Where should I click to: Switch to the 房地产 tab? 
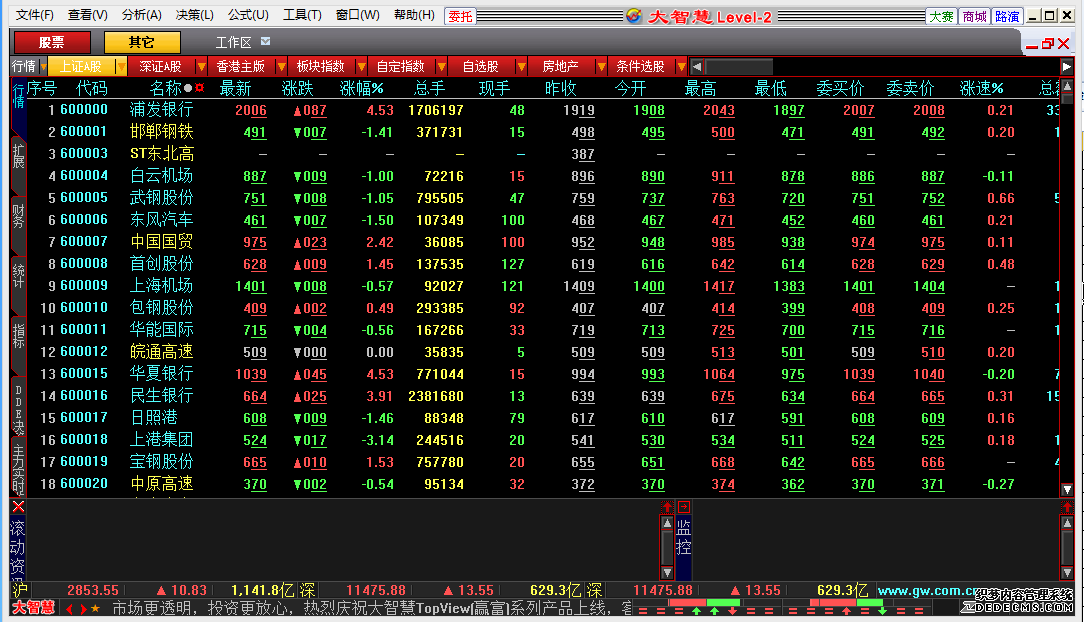(561, 66)
